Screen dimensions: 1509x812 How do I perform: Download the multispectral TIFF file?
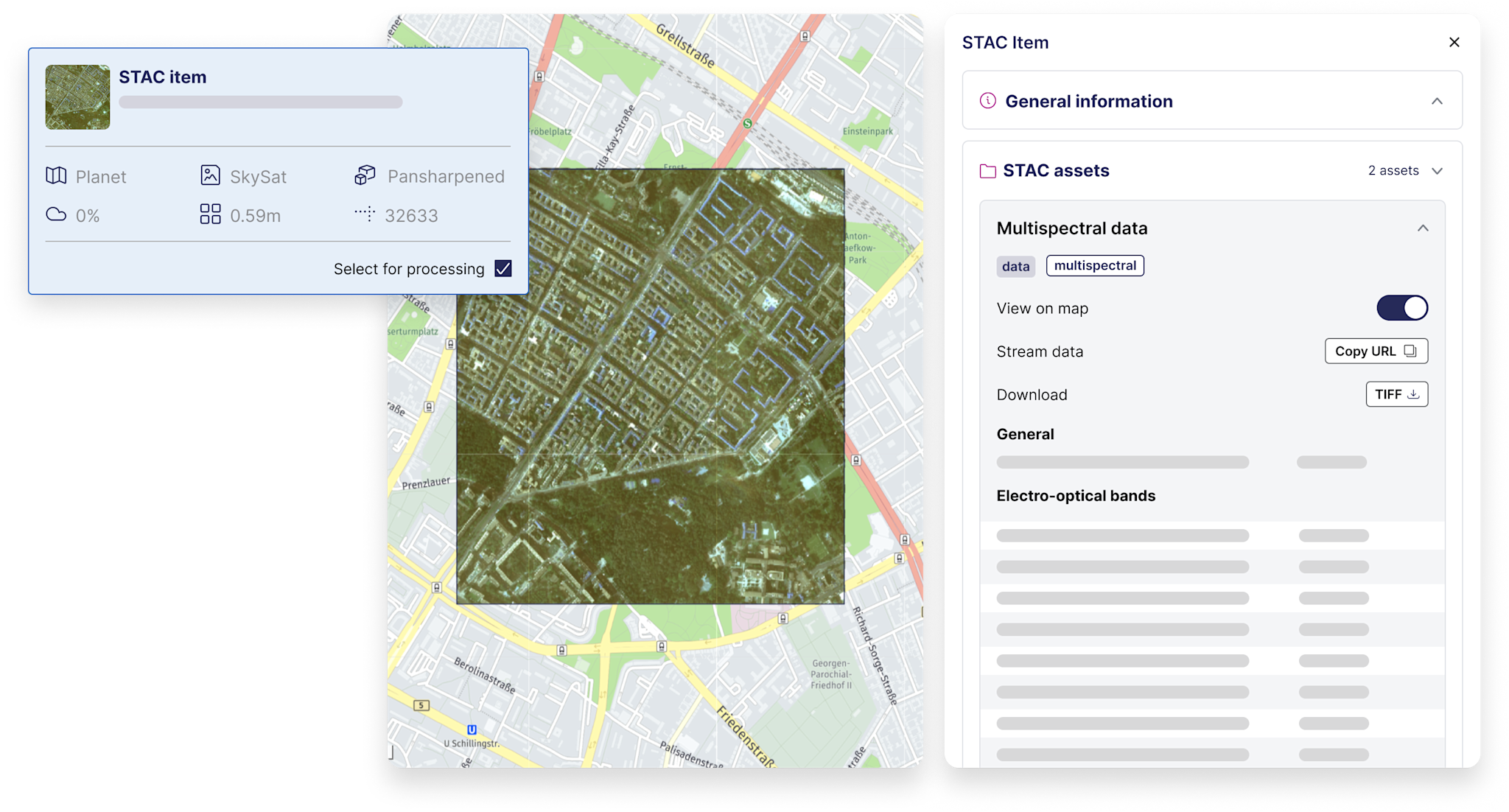pos(1396,394)
